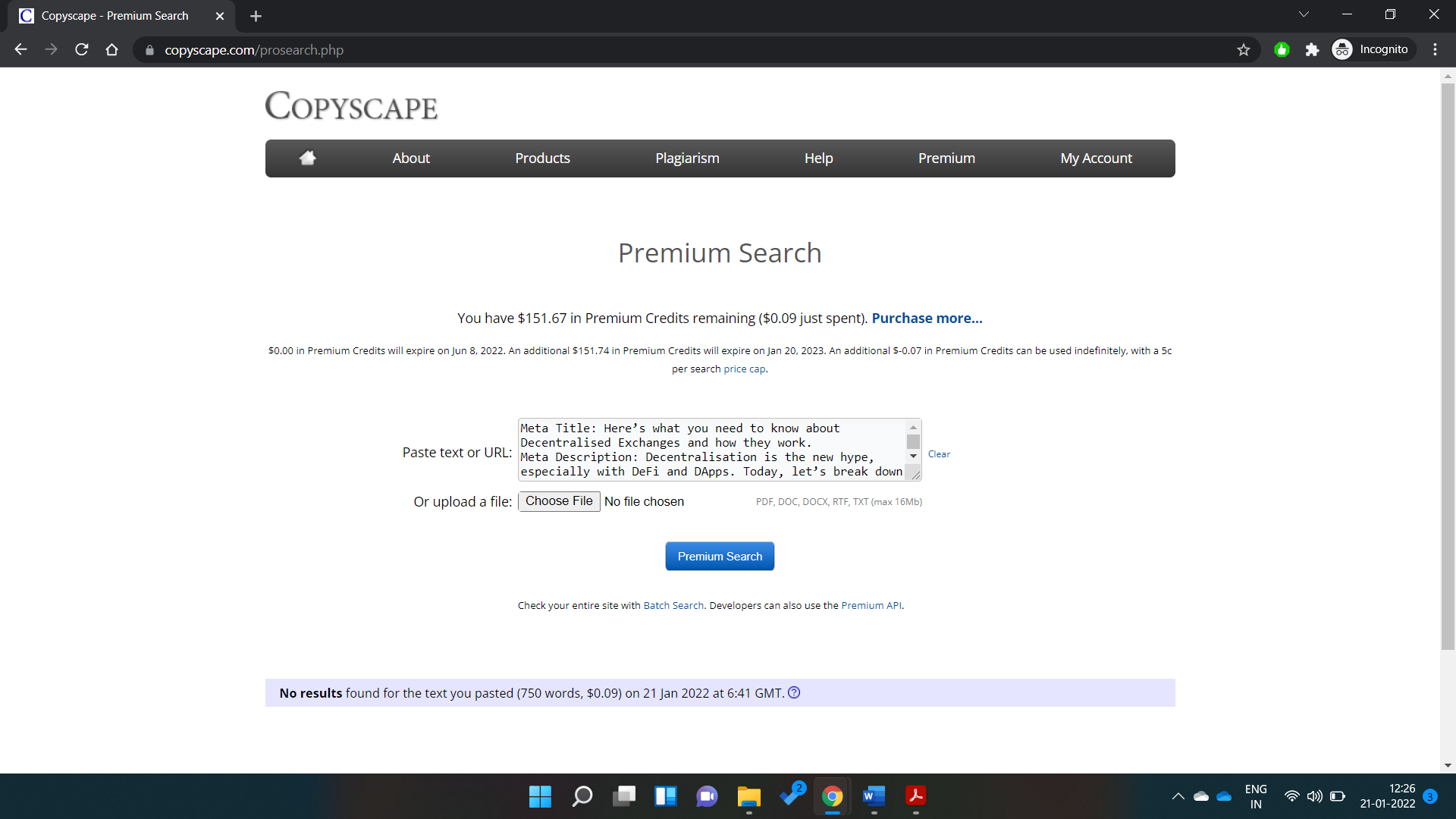Click the text area scroll down arrow

pos(914,457)
